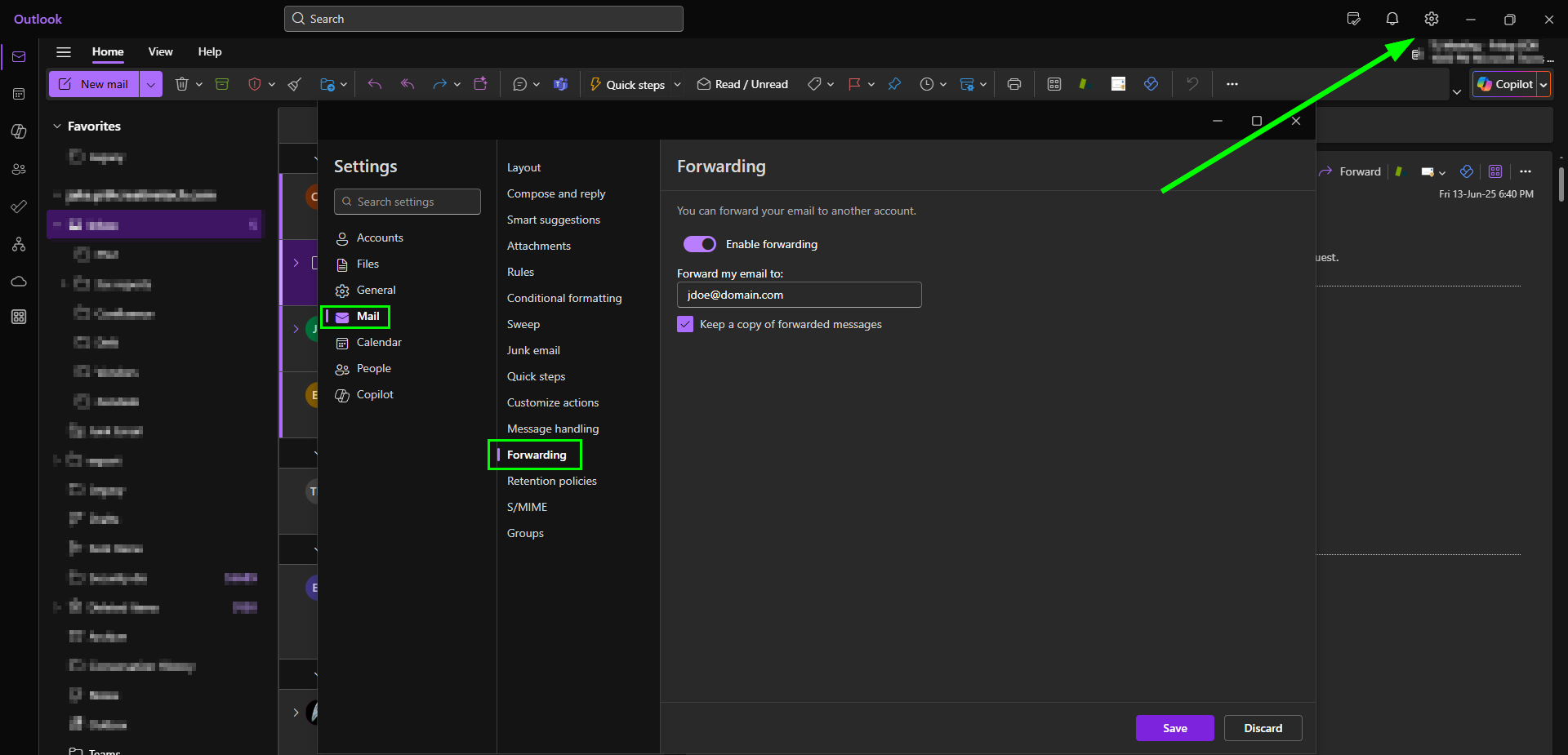Viewport: 1568px width, 755px height.
Task: Open the OneDrive cloud icon in the left rail
Action: point(19,282)
